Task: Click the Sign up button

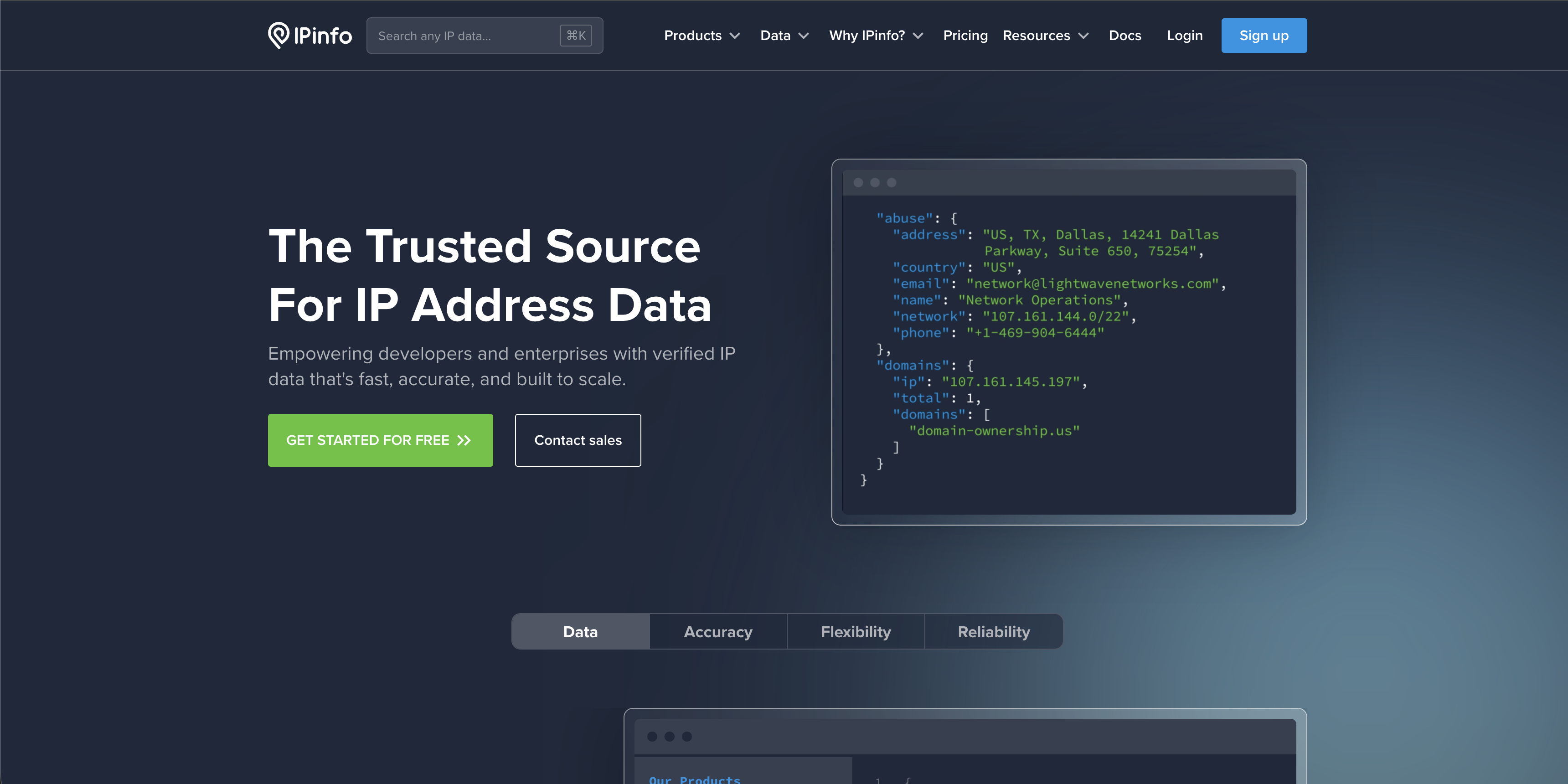Action: [1264, 35]
